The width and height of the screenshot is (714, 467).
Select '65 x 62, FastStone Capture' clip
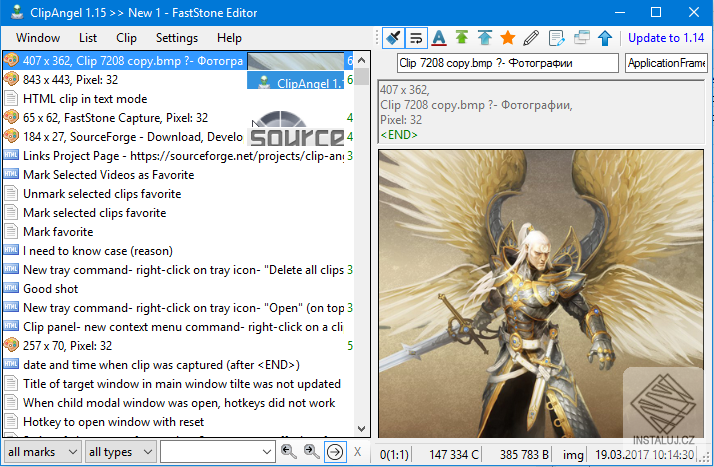pyautogui.click(x=178, y=118)
